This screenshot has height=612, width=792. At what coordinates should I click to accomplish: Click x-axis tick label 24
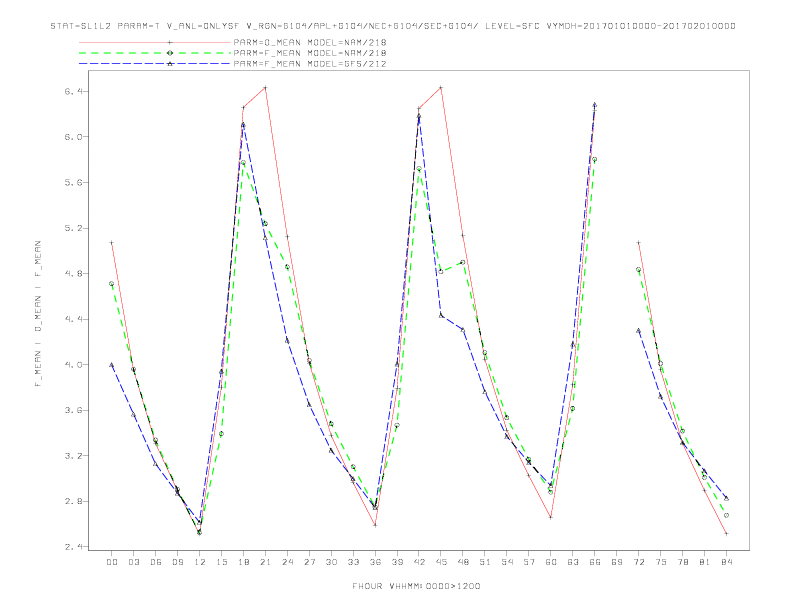(287, 562)
